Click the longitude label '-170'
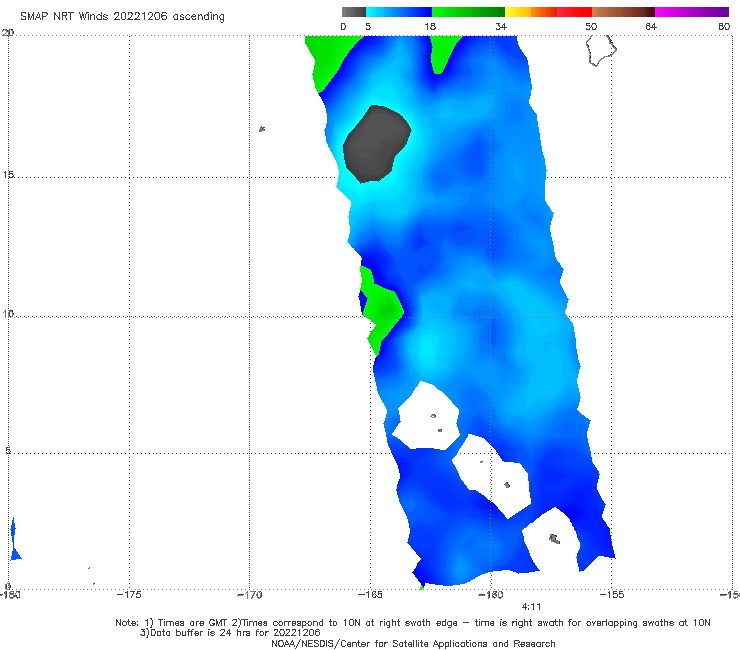The image size is (740, 650). tap(249, 595)
